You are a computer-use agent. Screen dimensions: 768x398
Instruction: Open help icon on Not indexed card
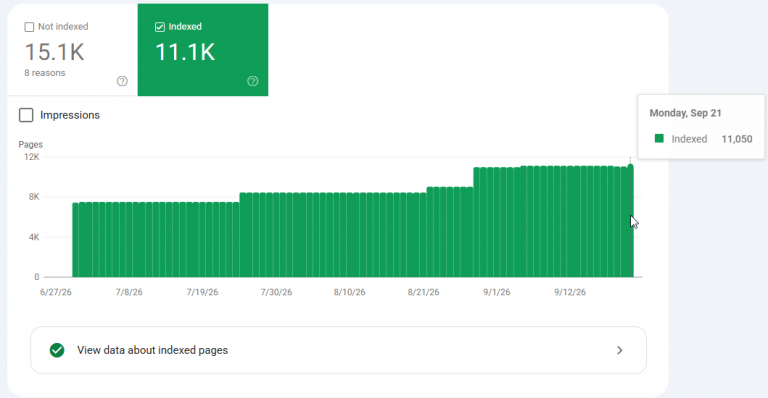[122, 81]
